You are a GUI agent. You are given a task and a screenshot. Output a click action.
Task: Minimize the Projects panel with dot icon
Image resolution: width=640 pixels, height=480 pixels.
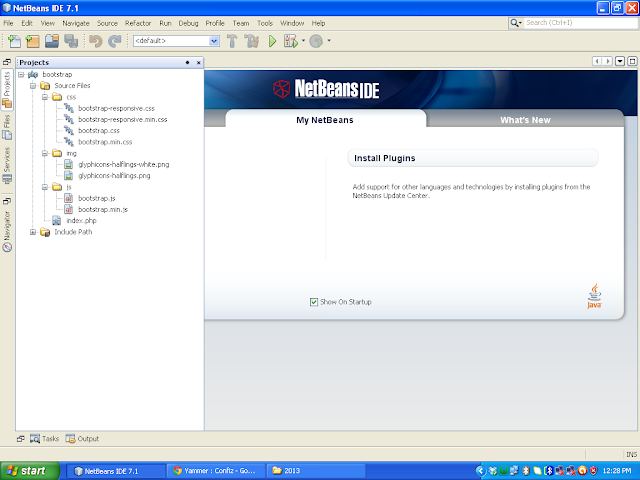tap(187, 62)
